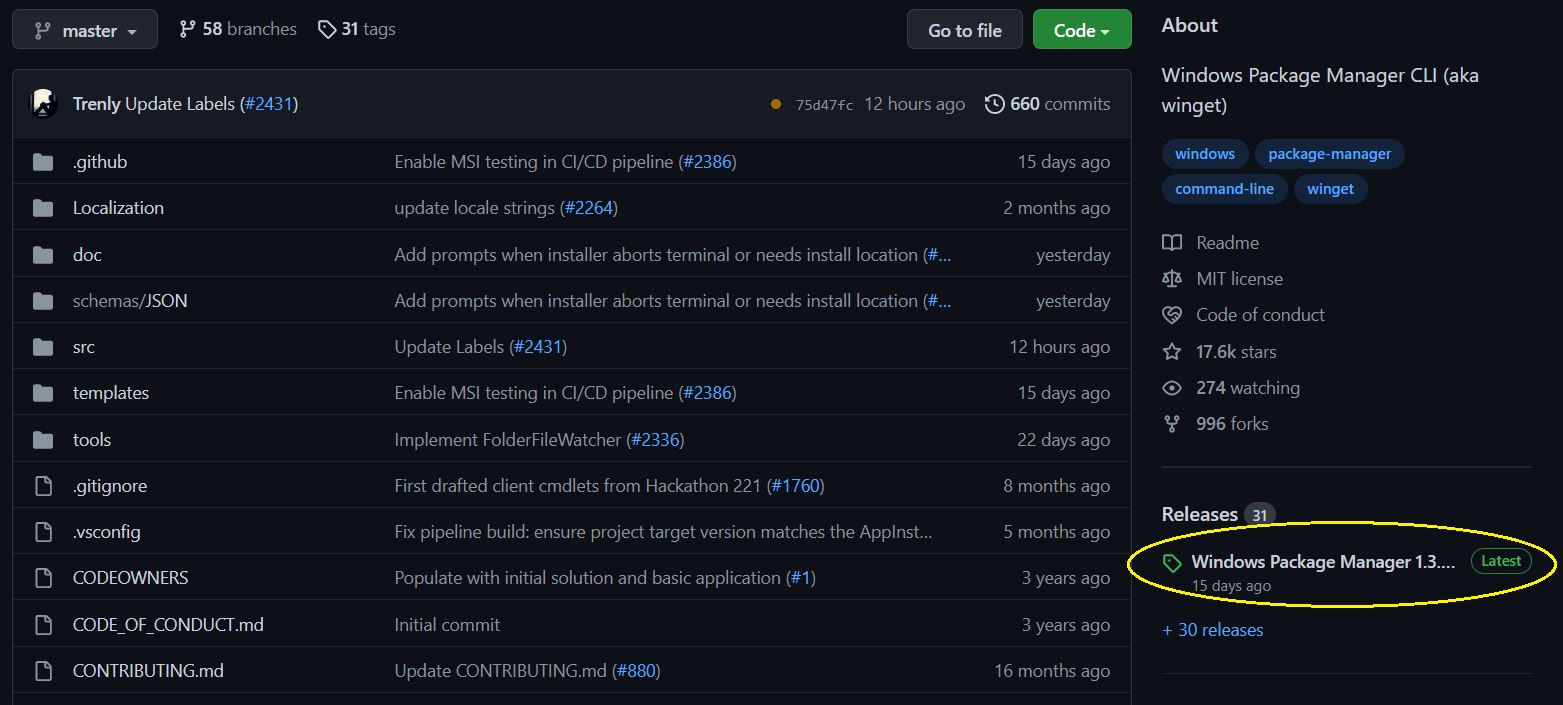The image size is (1563, 705).
Task: Select the windows topic tag
Action: tap(1205, 154)
